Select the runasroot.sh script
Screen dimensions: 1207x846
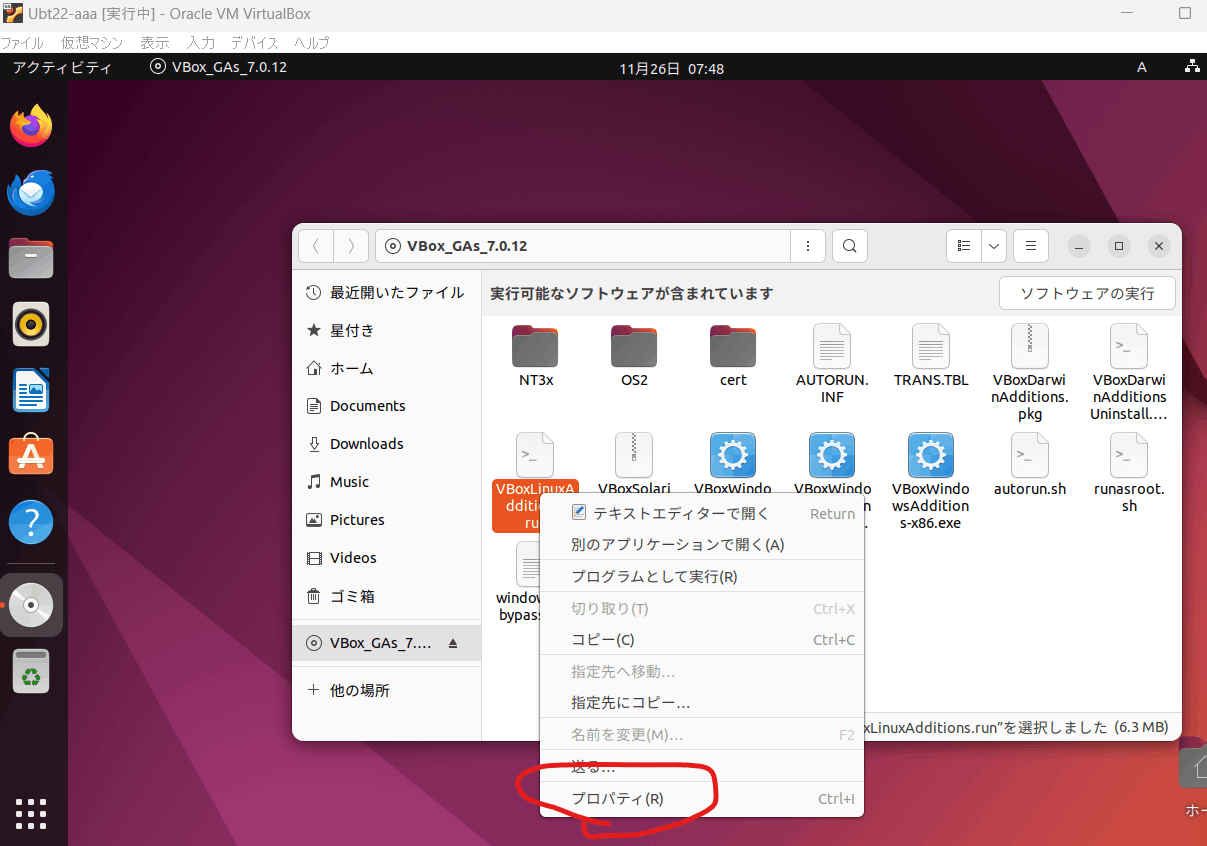pos(1129,473)
